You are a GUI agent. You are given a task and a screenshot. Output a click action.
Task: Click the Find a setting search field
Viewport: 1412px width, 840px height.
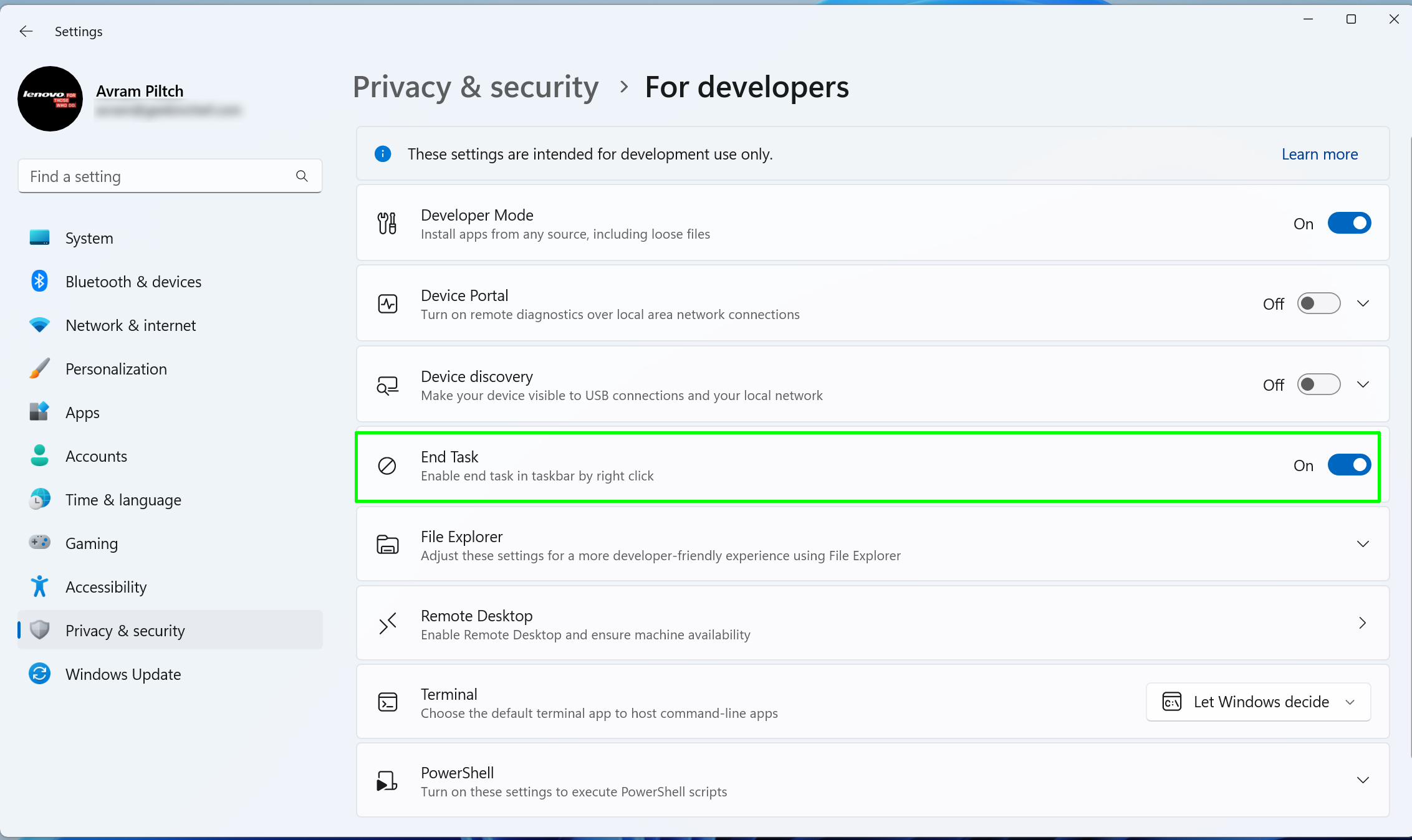[x=169, y=176]
